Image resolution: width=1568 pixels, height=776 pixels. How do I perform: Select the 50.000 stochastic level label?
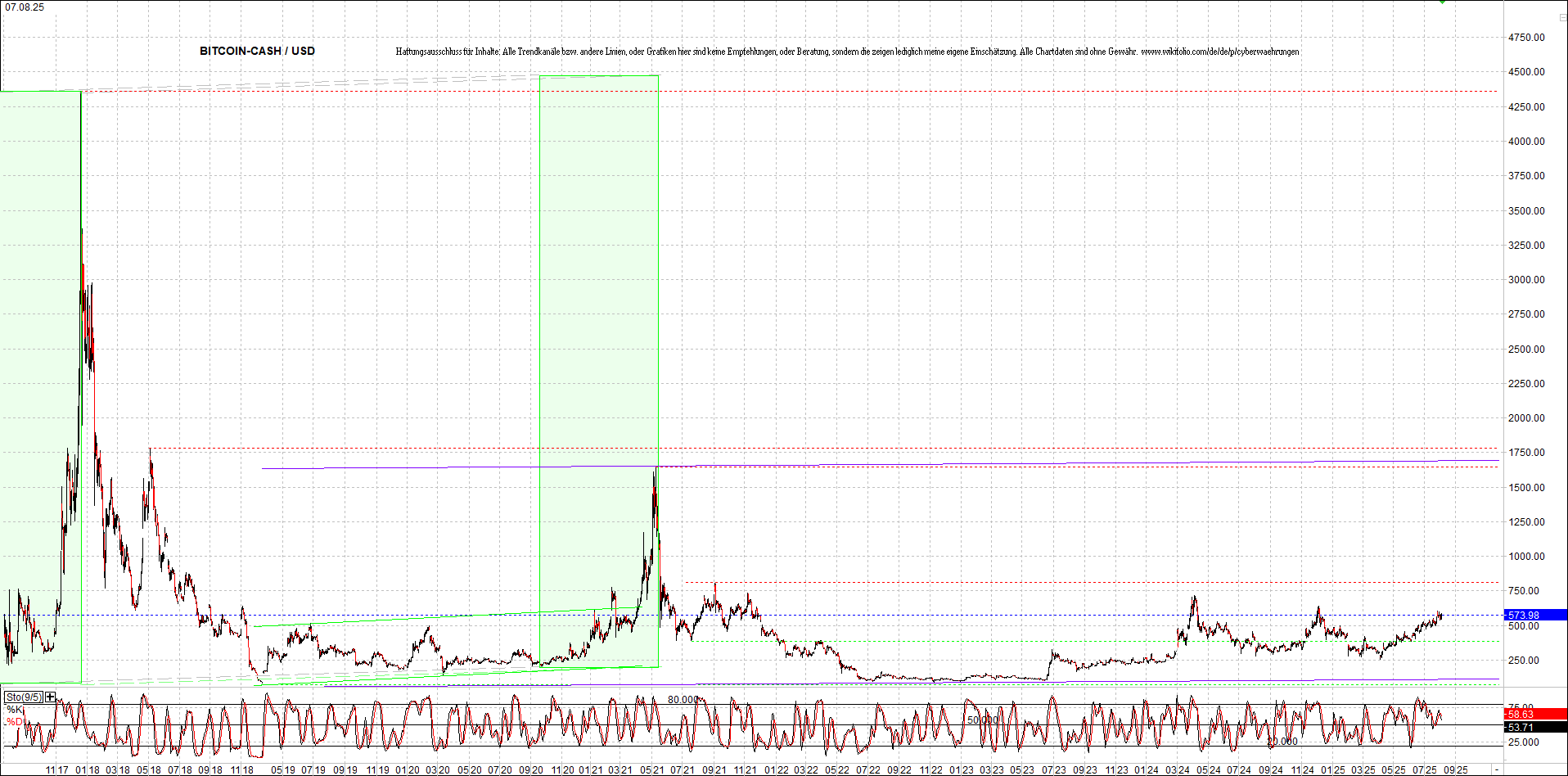point(983,720)
